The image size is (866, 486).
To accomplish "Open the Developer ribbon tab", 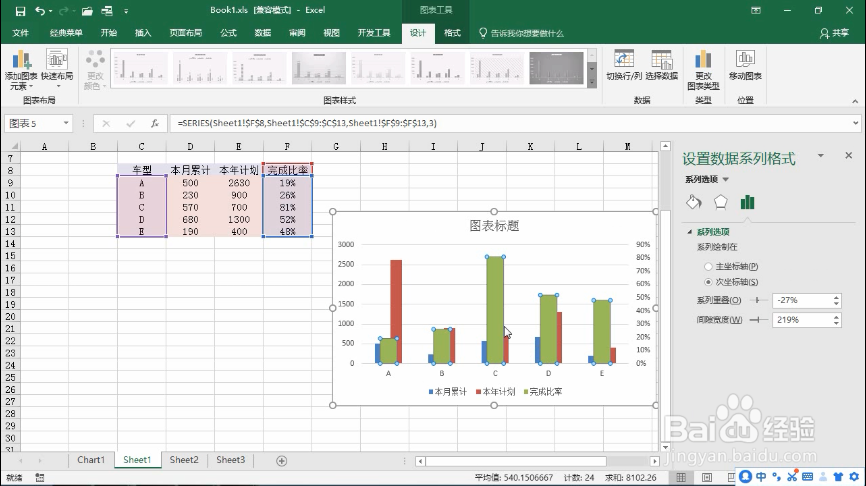I will click(374, 33).
